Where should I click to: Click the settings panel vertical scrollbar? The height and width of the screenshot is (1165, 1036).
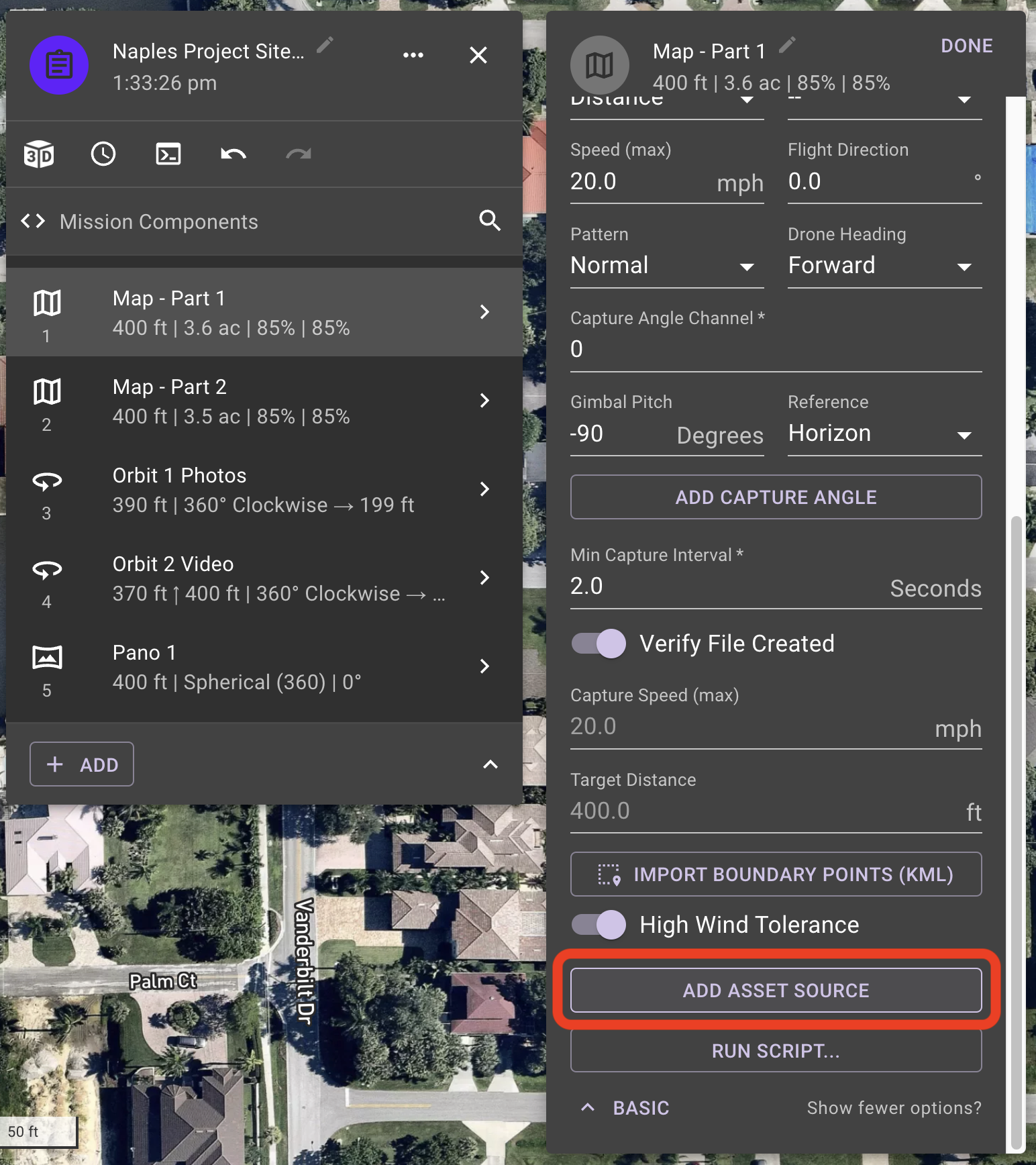tap(1017, 832)
